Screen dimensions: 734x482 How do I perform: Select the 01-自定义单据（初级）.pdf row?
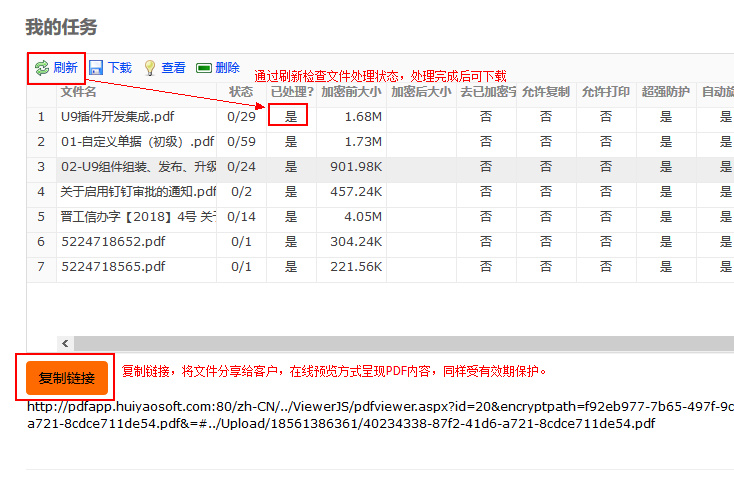point(137,142)
